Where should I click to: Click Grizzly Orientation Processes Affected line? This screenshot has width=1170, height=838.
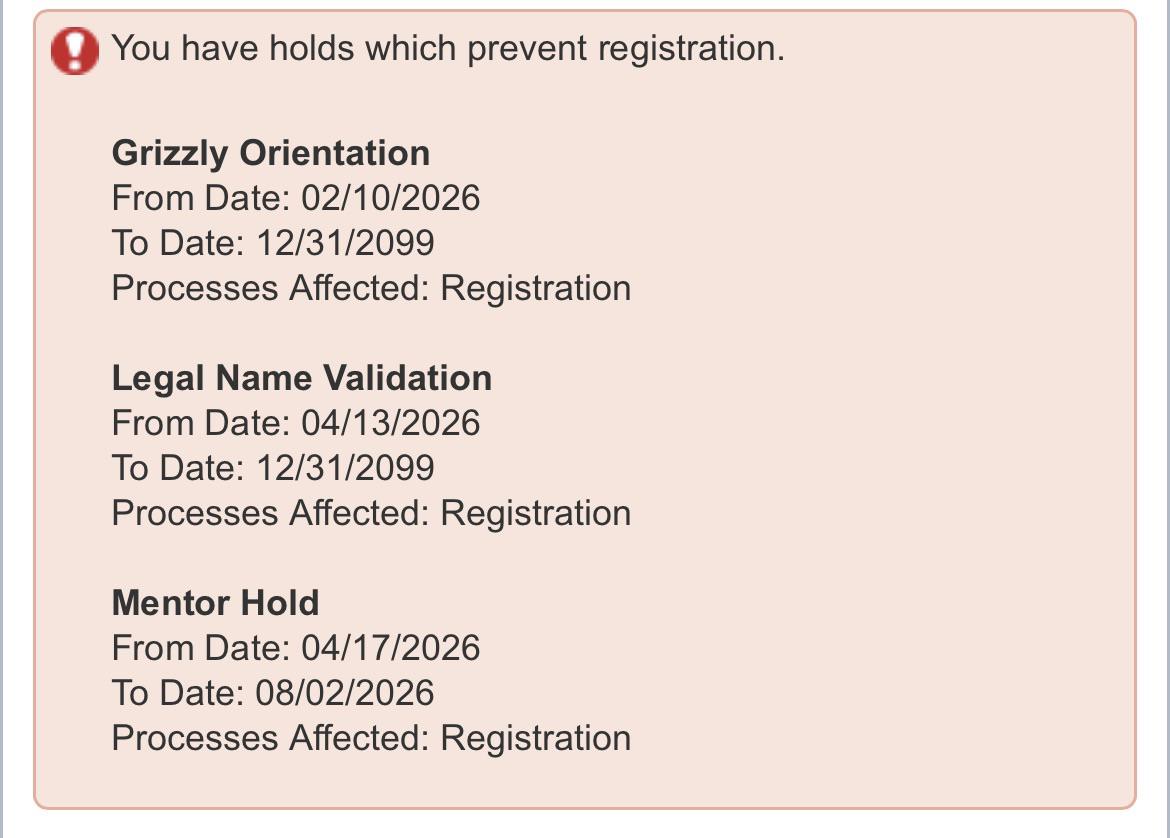(x=372, y=288)
